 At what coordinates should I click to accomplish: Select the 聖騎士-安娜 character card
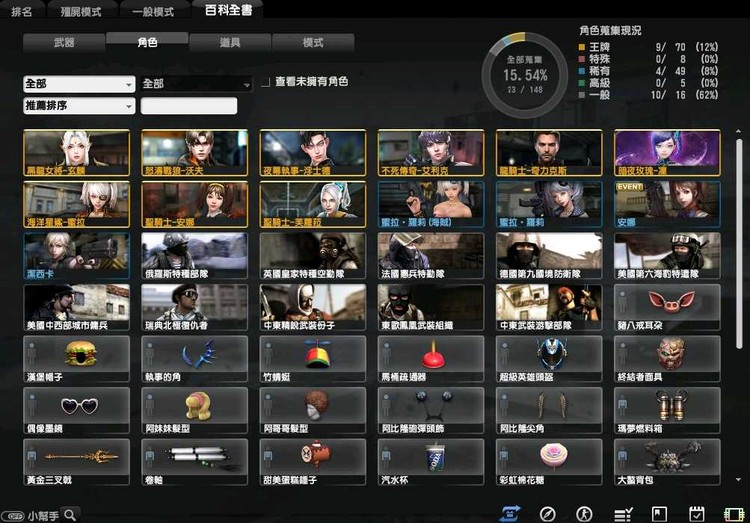[195, 204]
